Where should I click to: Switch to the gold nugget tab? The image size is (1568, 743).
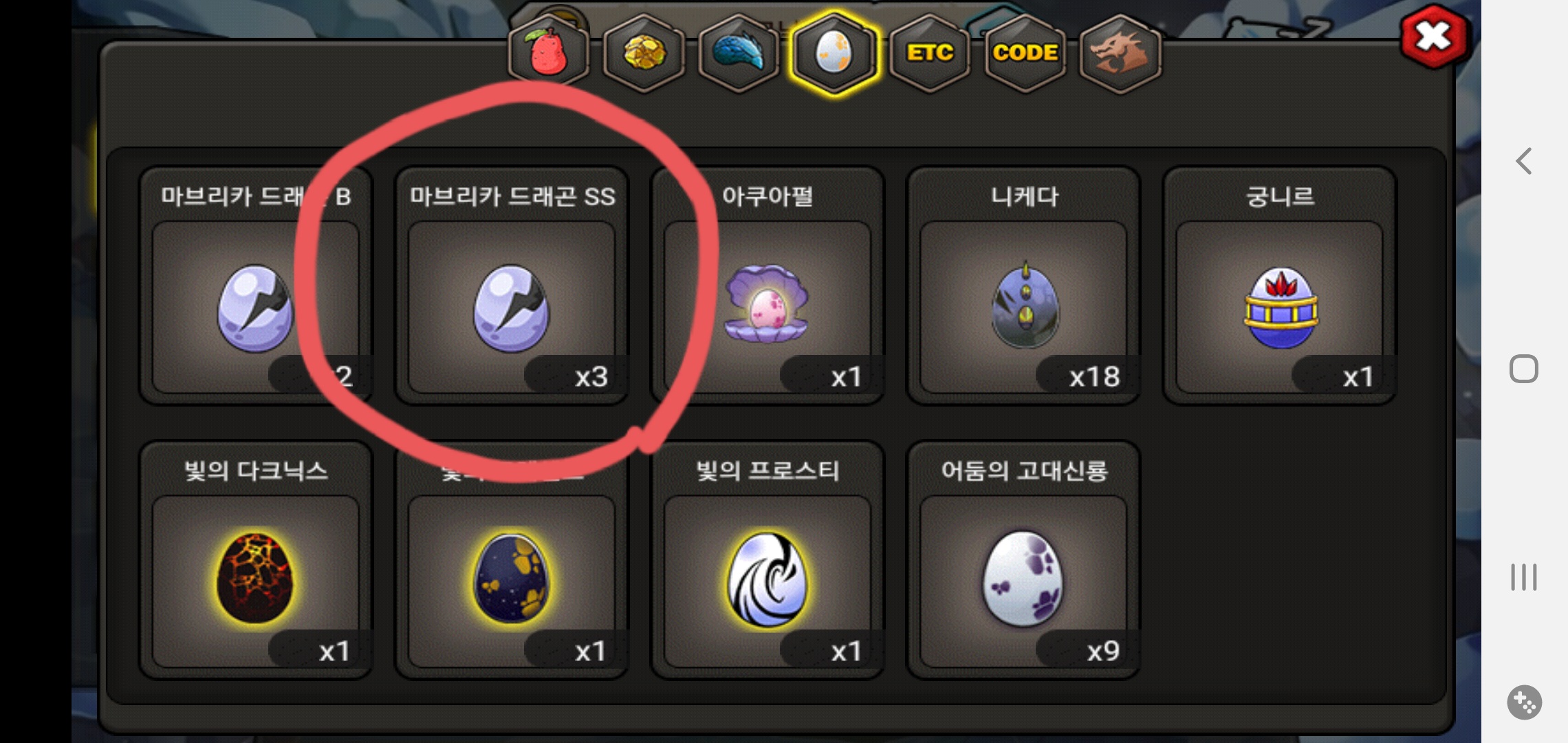[644, 54]
